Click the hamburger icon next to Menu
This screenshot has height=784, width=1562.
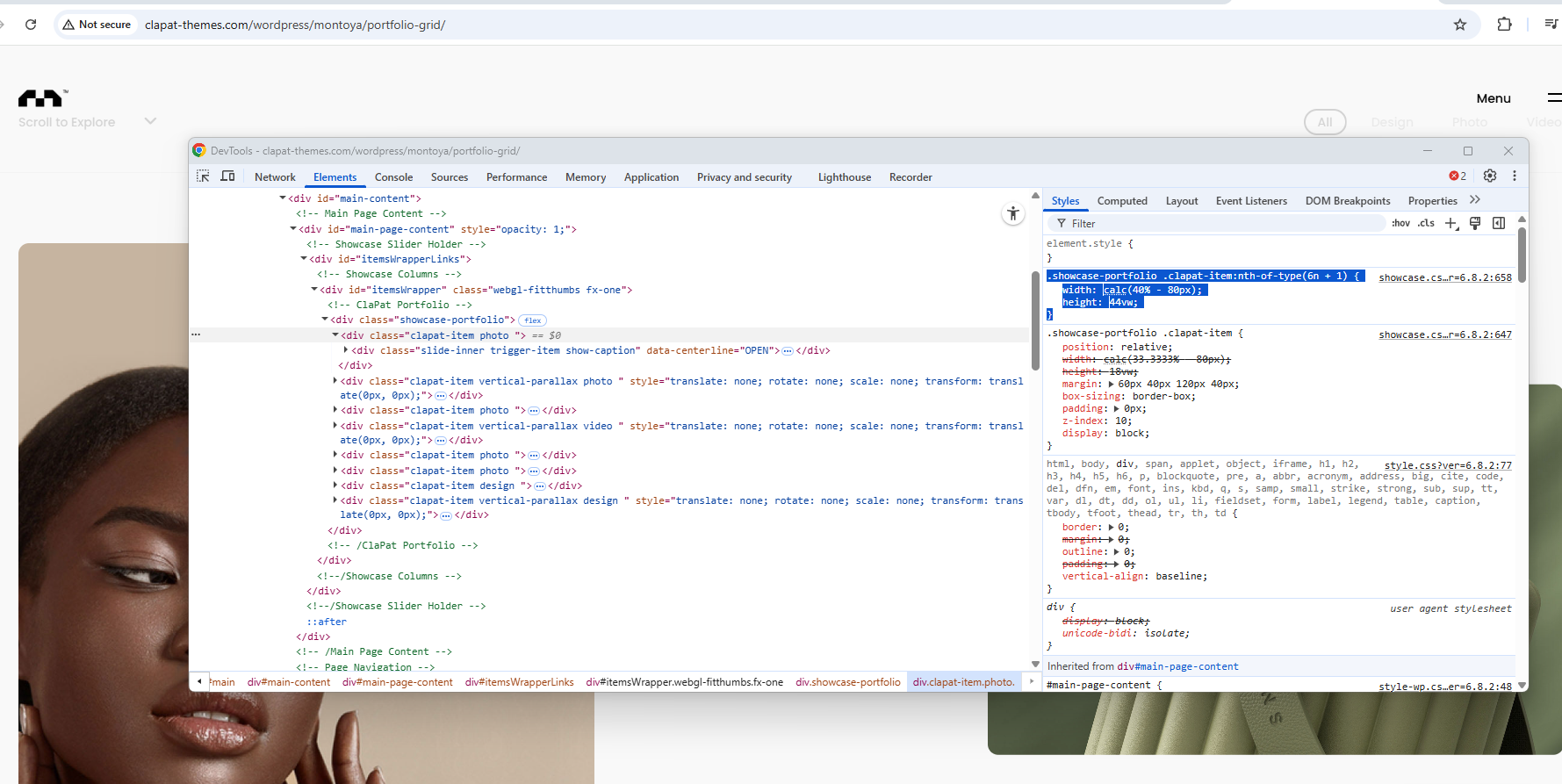click(x=1554, y=97)
